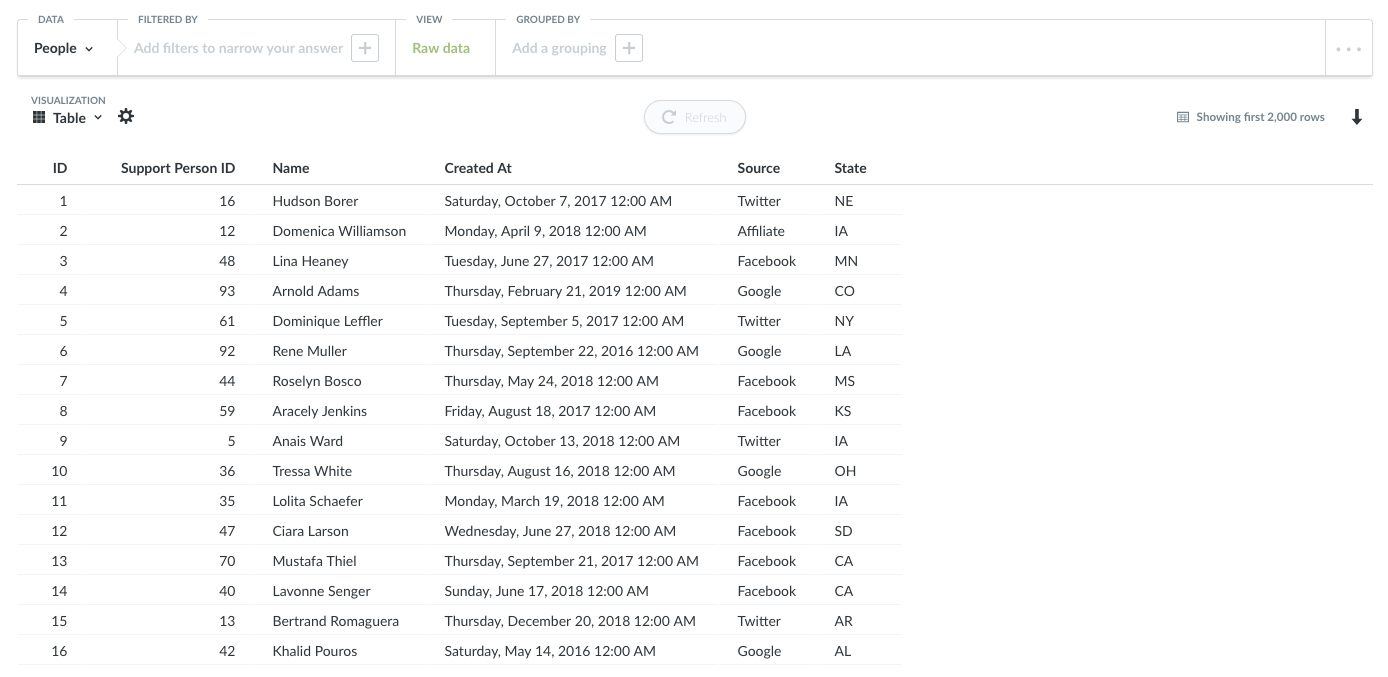Click 'Thursday, December 20, 2018 12:00 AM' date
This screenshot has width=1388, height=677.
point(570,621)
